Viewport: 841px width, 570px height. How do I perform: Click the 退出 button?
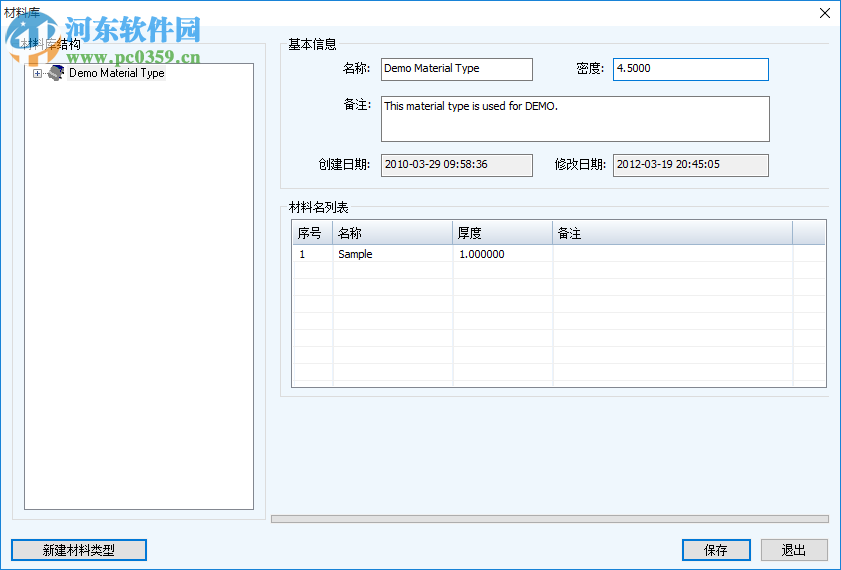tap(794, 550)
